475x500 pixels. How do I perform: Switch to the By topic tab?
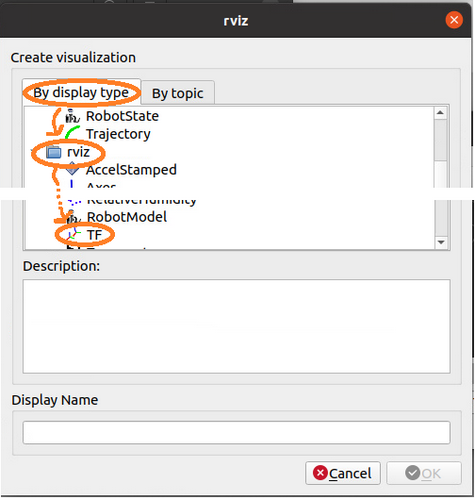pos(178,93)
